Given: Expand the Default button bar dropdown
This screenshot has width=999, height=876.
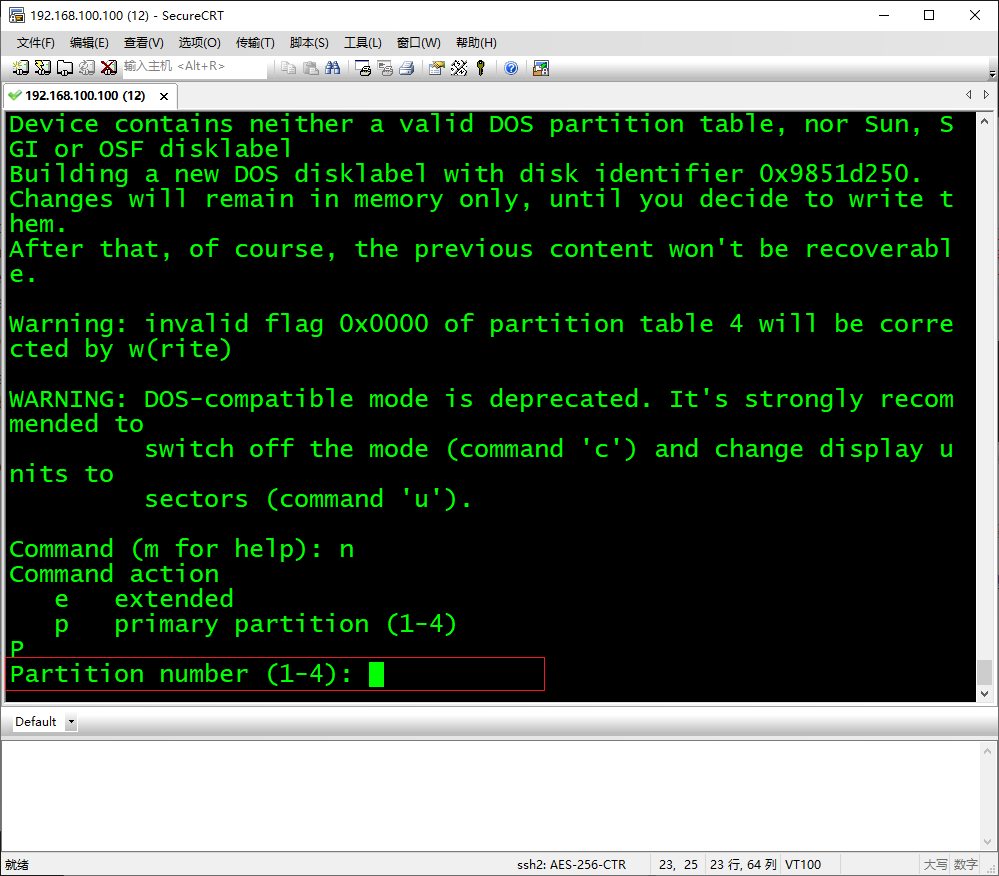Looking at the screenshot, I should (x=71, y=722).
